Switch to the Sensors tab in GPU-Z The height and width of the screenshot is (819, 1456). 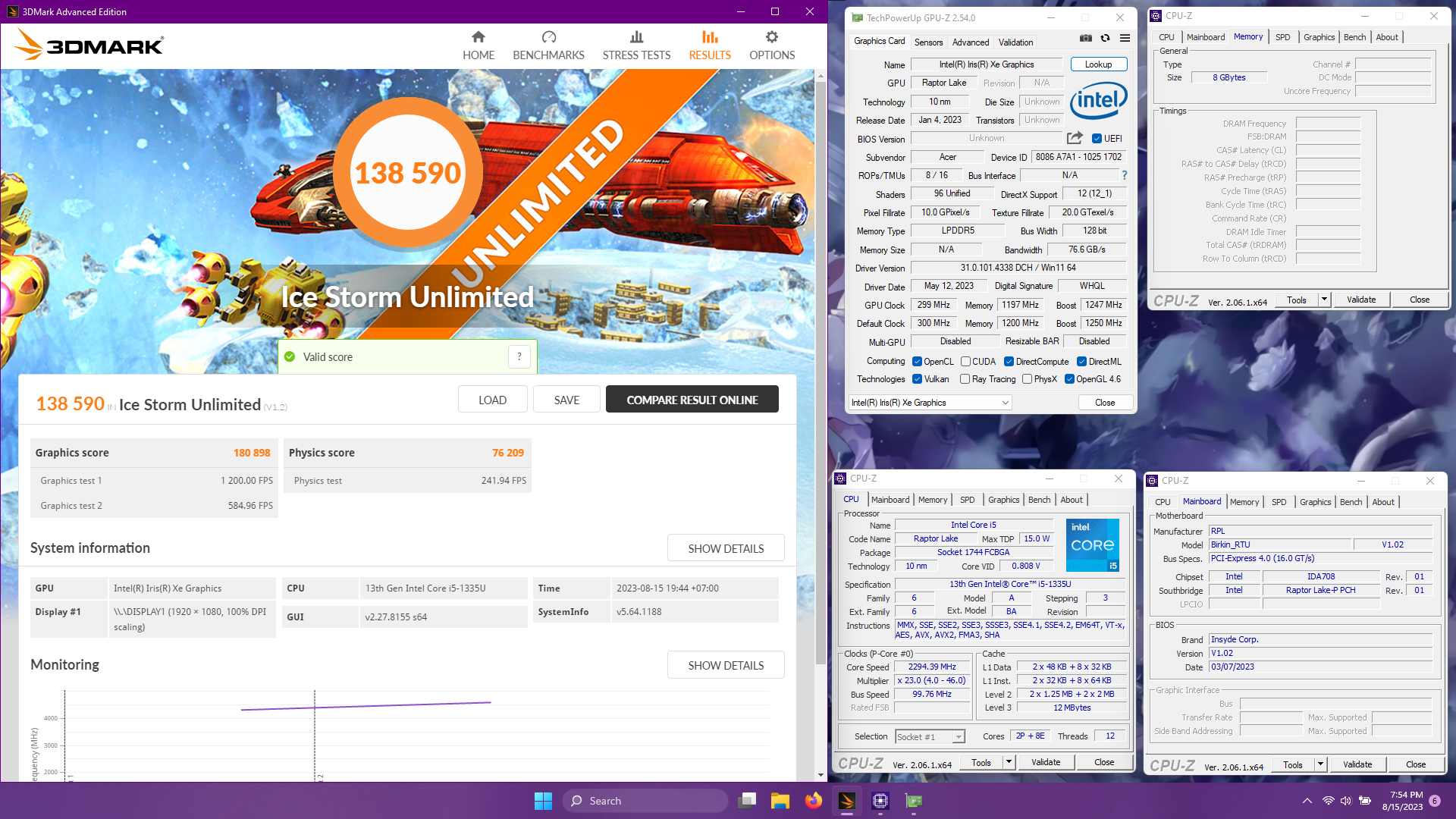click(928, 42)
